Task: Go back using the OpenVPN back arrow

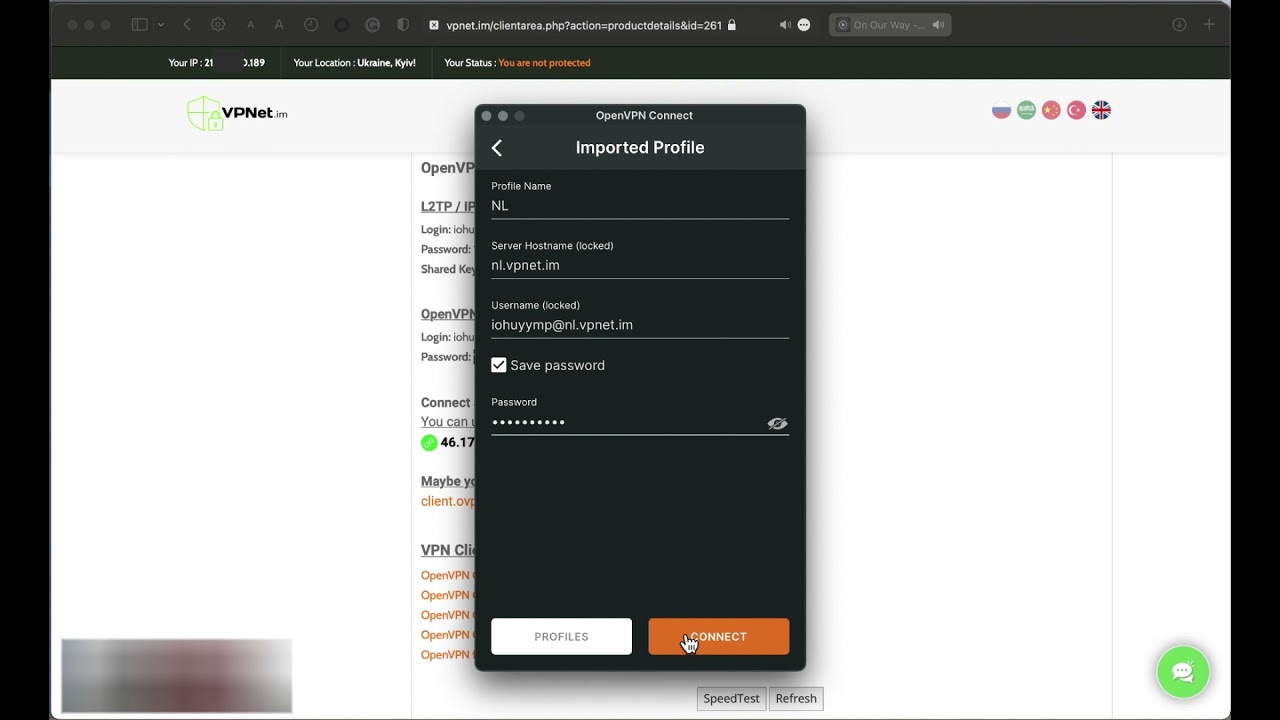Action: point(497,148)
